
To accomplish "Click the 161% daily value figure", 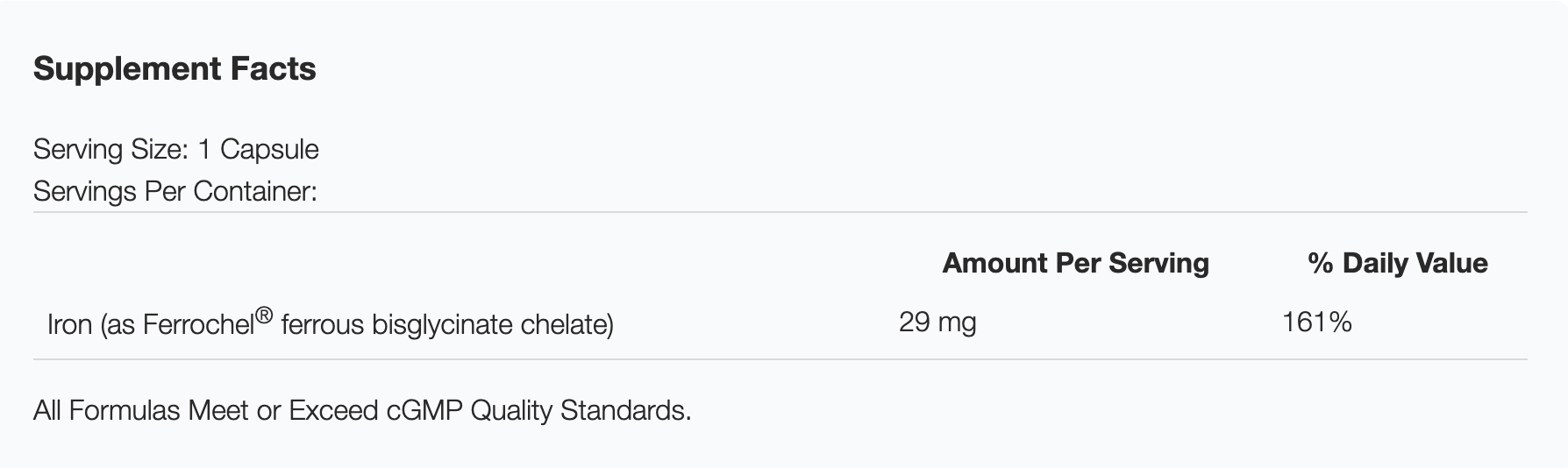I will (1316, 323).
